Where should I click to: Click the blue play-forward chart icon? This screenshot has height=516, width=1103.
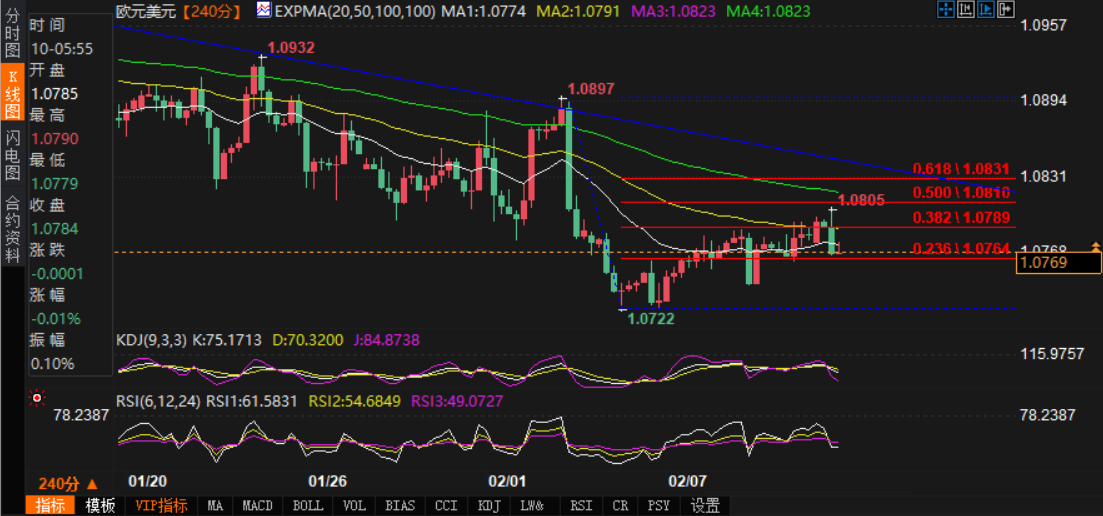point(986,10)
